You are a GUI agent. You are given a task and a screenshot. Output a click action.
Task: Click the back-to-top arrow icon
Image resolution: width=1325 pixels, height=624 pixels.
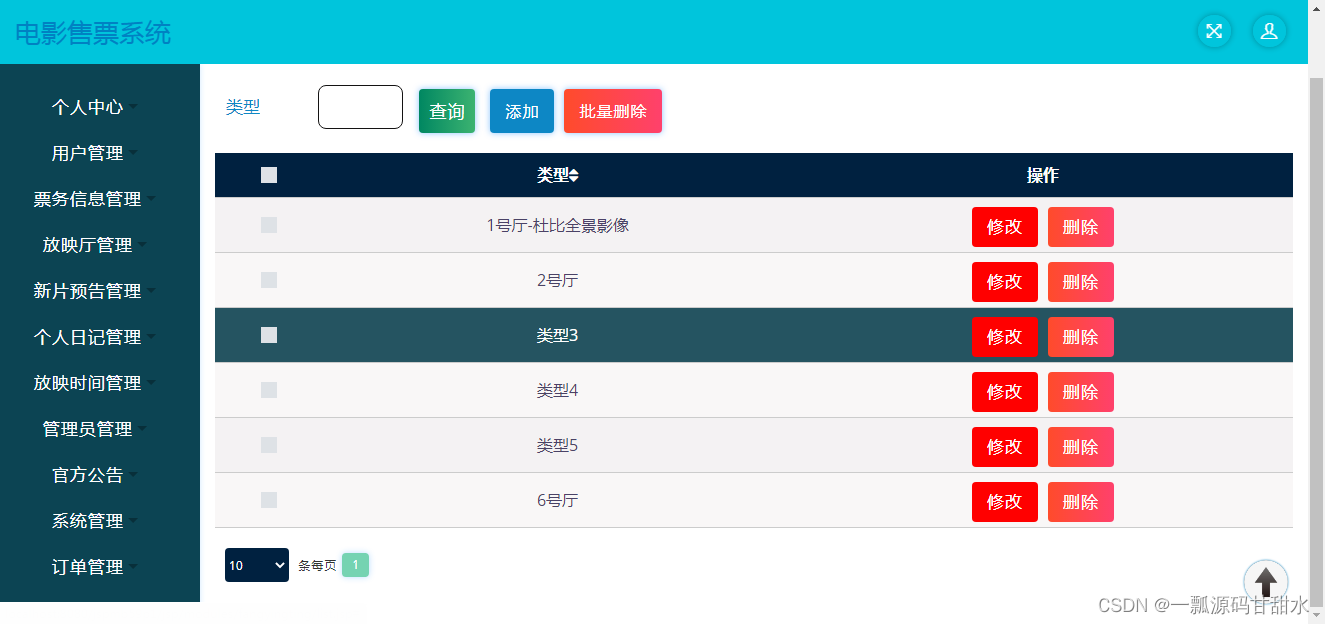(x=1266, y=581)
